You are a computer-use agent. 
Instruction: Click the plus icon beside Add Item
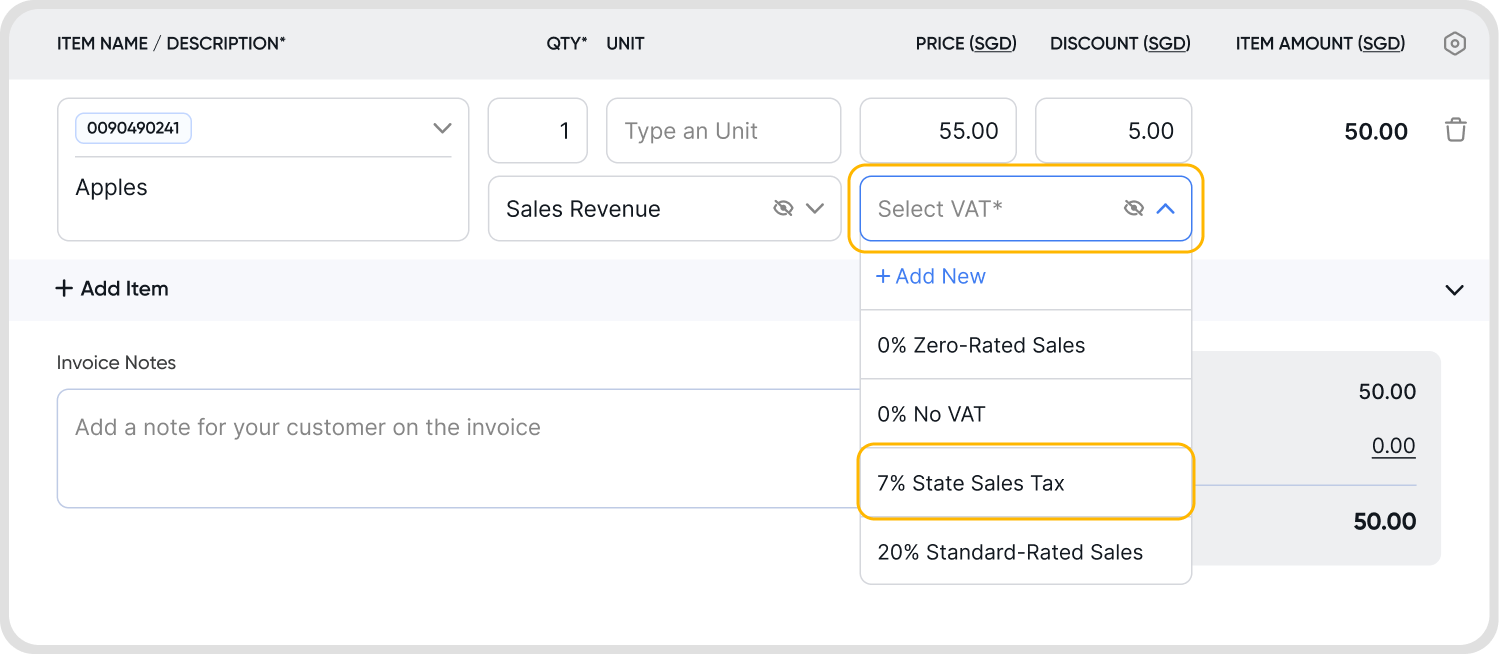coord(64,289)
